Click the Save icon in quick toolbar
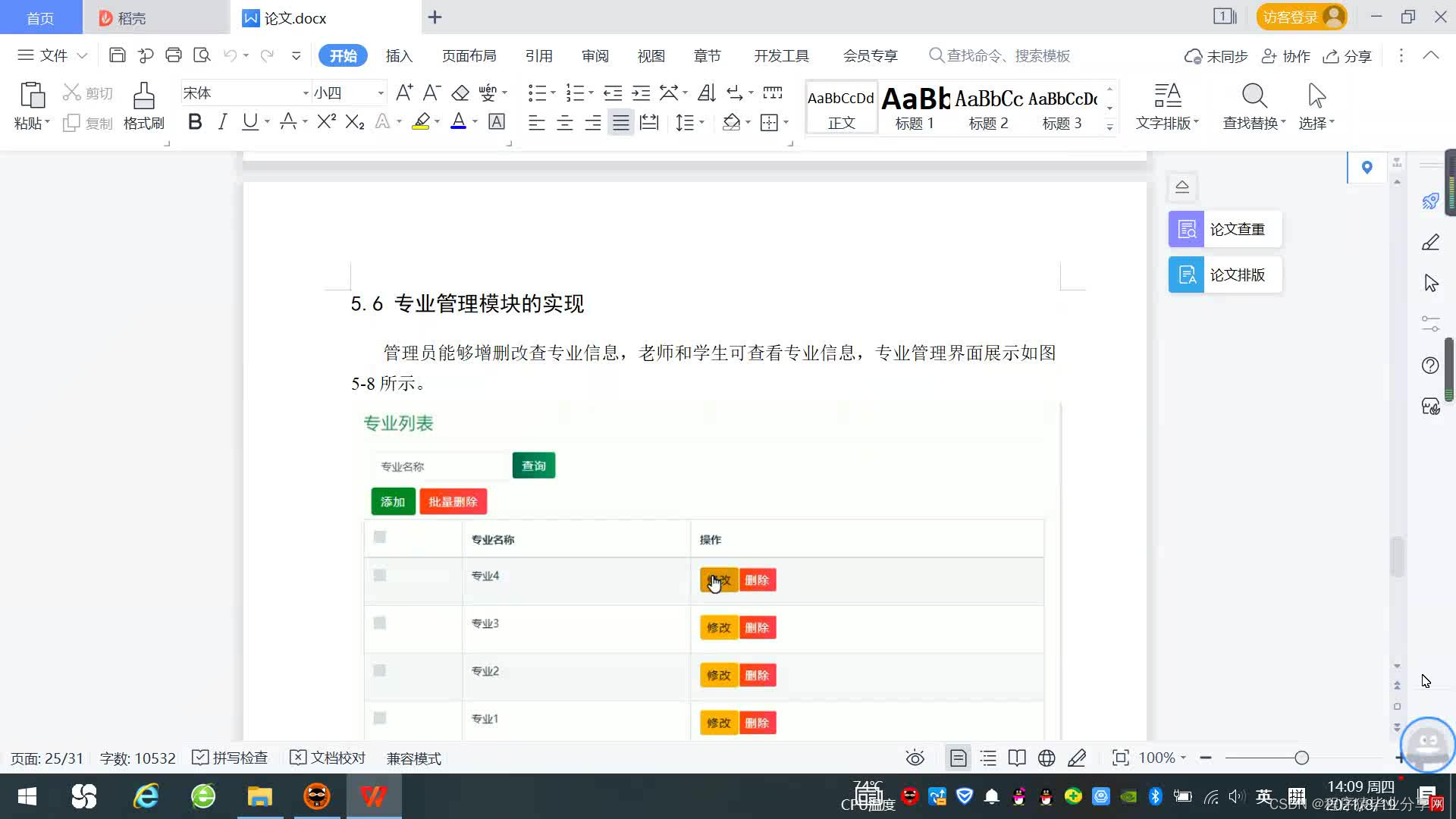 click(118, 55)
